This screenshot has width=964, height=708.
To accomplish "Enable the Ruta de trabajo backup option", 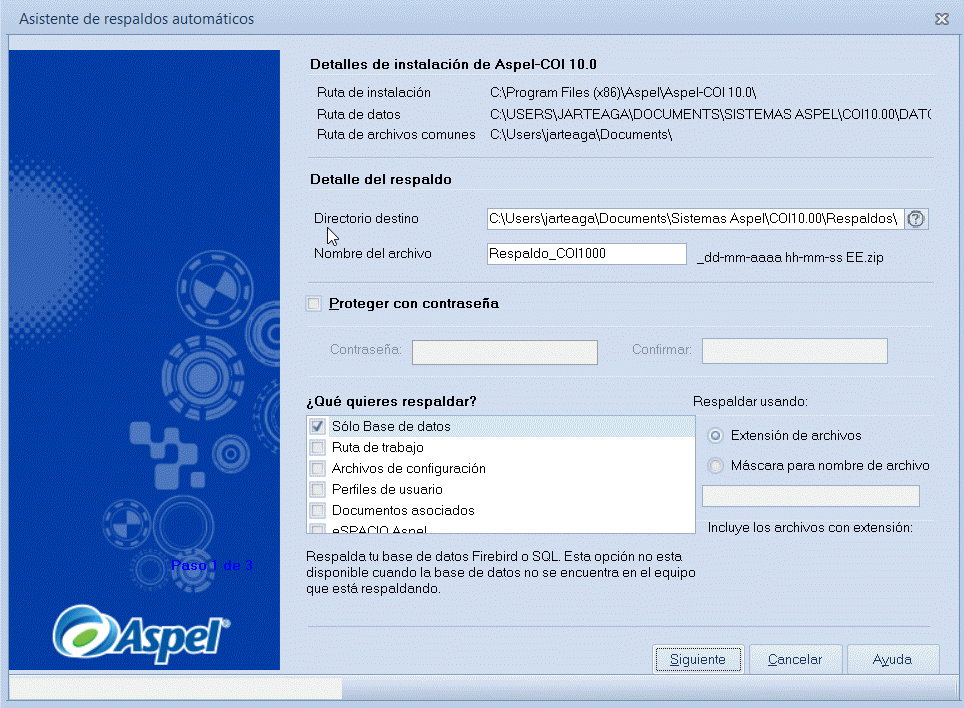I will pyautogui.click(x=317, y=448).
